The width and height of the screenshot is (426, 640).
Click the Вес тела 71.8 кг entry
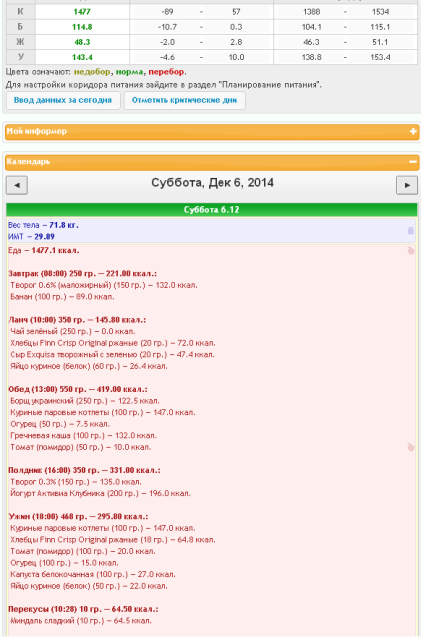pos(43,225)
